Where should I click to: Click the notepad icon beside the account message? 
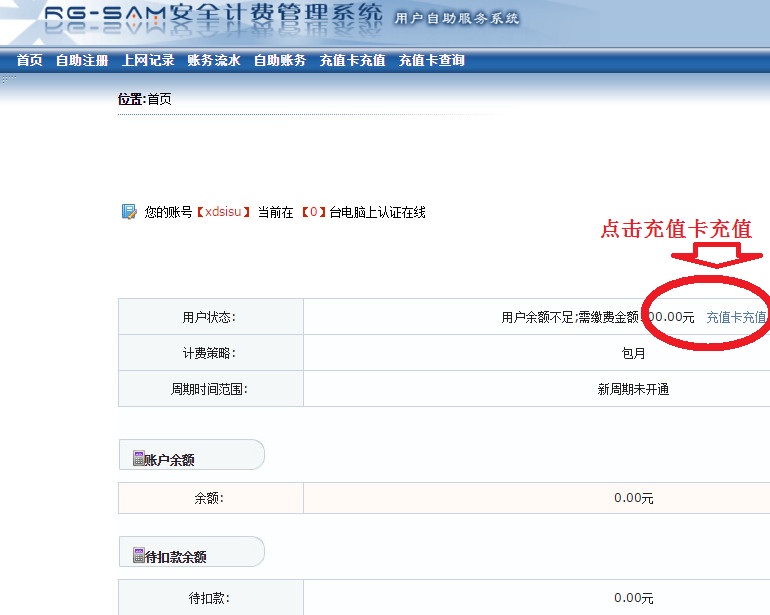click(128, 212)
